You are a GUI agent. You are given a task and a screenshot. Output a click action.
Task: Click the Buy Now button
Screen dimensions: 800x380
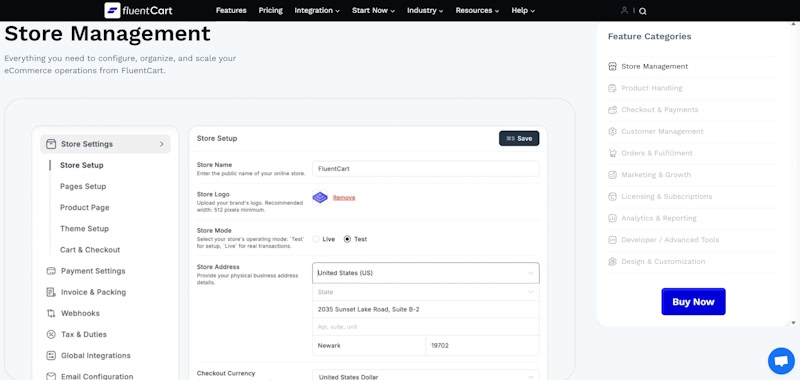(x=693, y=301)
